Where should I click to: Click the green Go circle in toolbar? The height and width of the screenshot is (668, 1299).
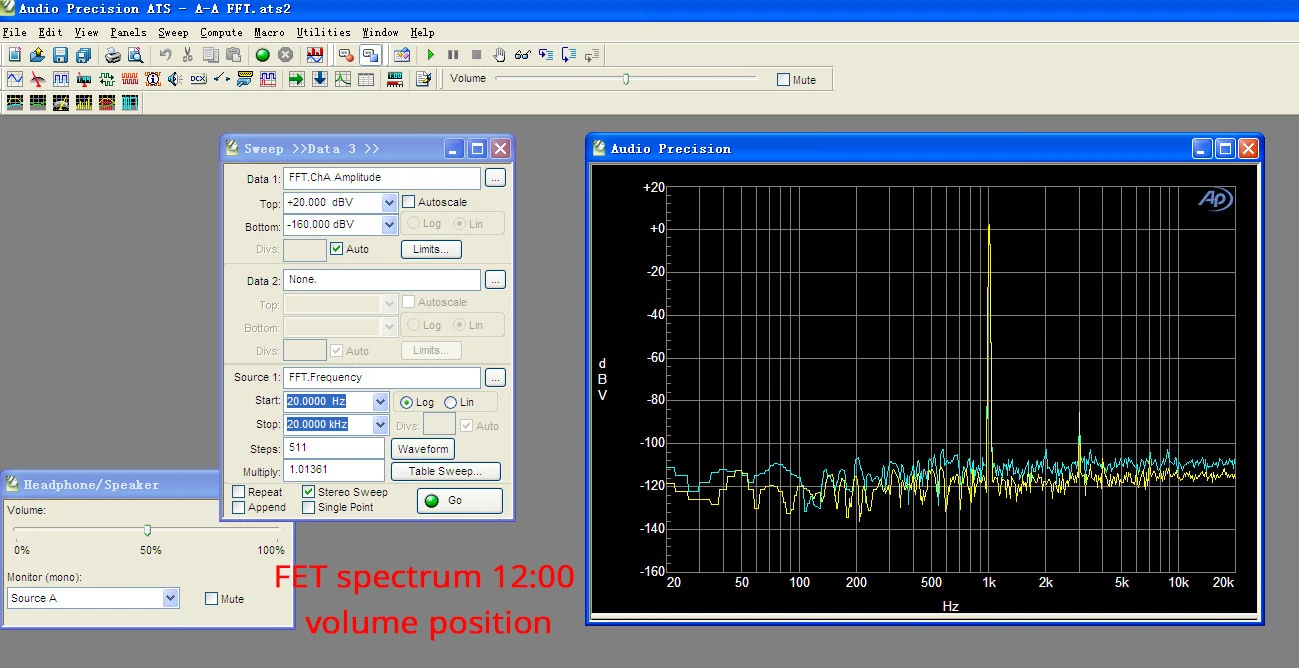[262, 55]
